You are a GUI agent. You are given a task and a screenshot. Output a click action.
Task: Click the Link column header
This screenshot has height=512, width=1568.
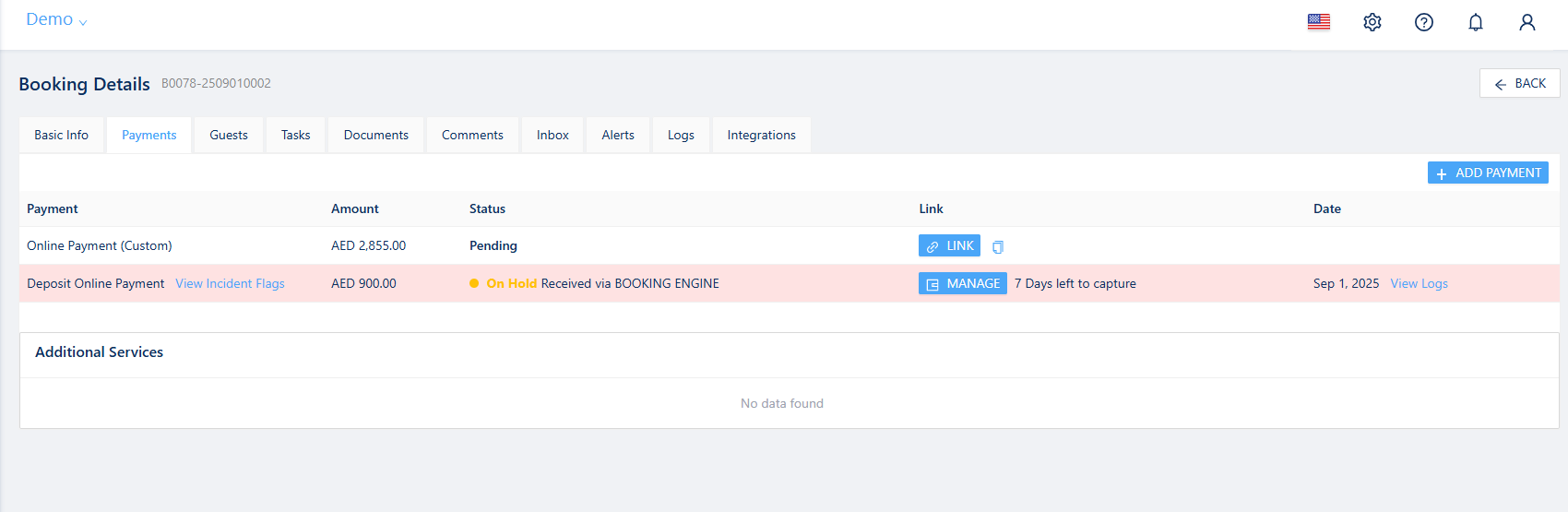pyautogui.click(x=931, y=208)
